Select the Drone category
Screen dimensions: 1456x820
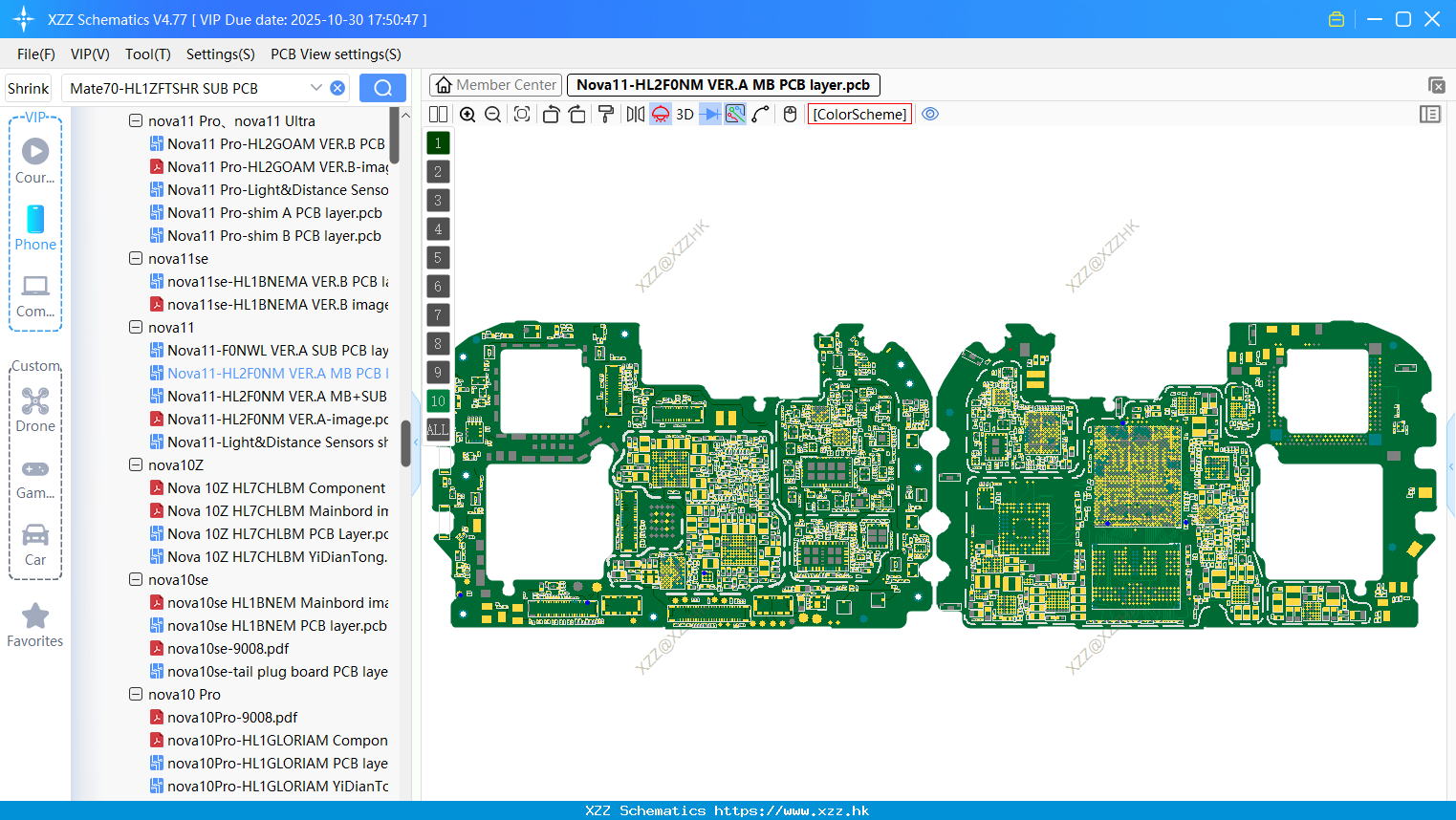pos(35,410)
